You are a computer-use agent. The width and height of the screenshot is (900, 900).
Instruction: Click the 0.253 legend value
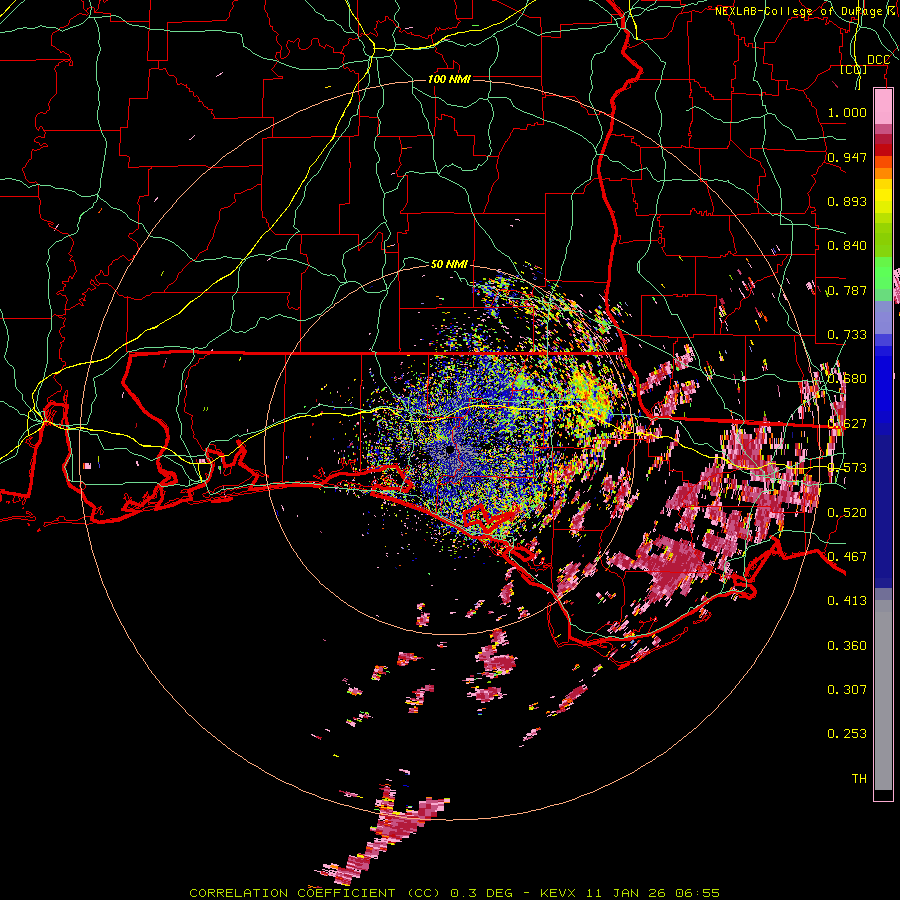coord(847,734)
